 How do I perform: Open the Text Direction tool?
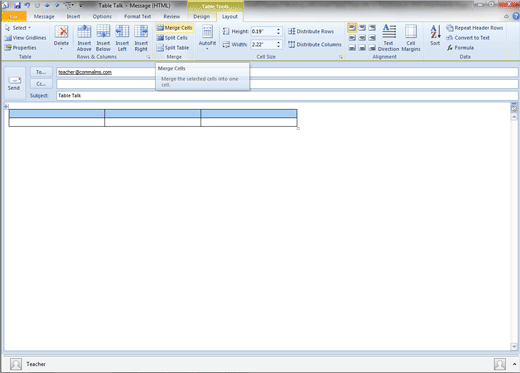388,38
